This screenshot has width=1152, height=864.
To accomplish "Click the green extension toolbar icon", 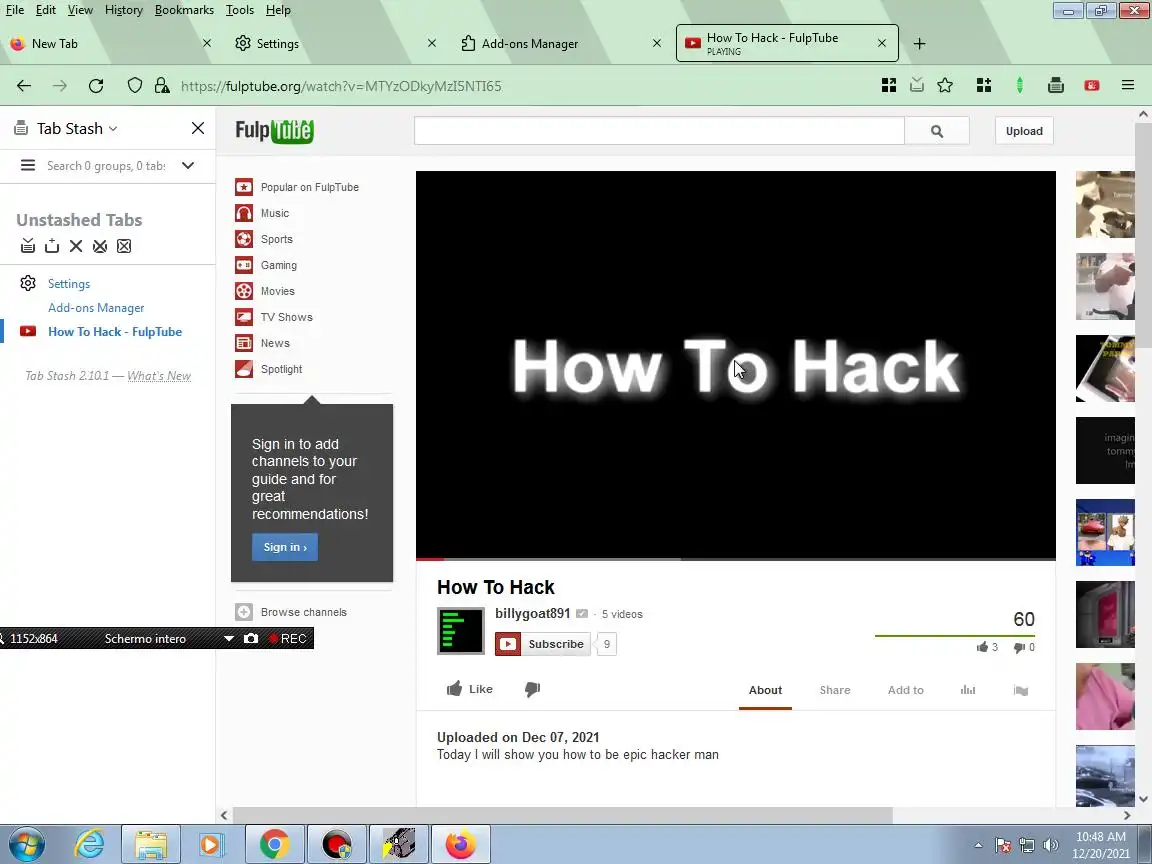I will (1020, 86).
